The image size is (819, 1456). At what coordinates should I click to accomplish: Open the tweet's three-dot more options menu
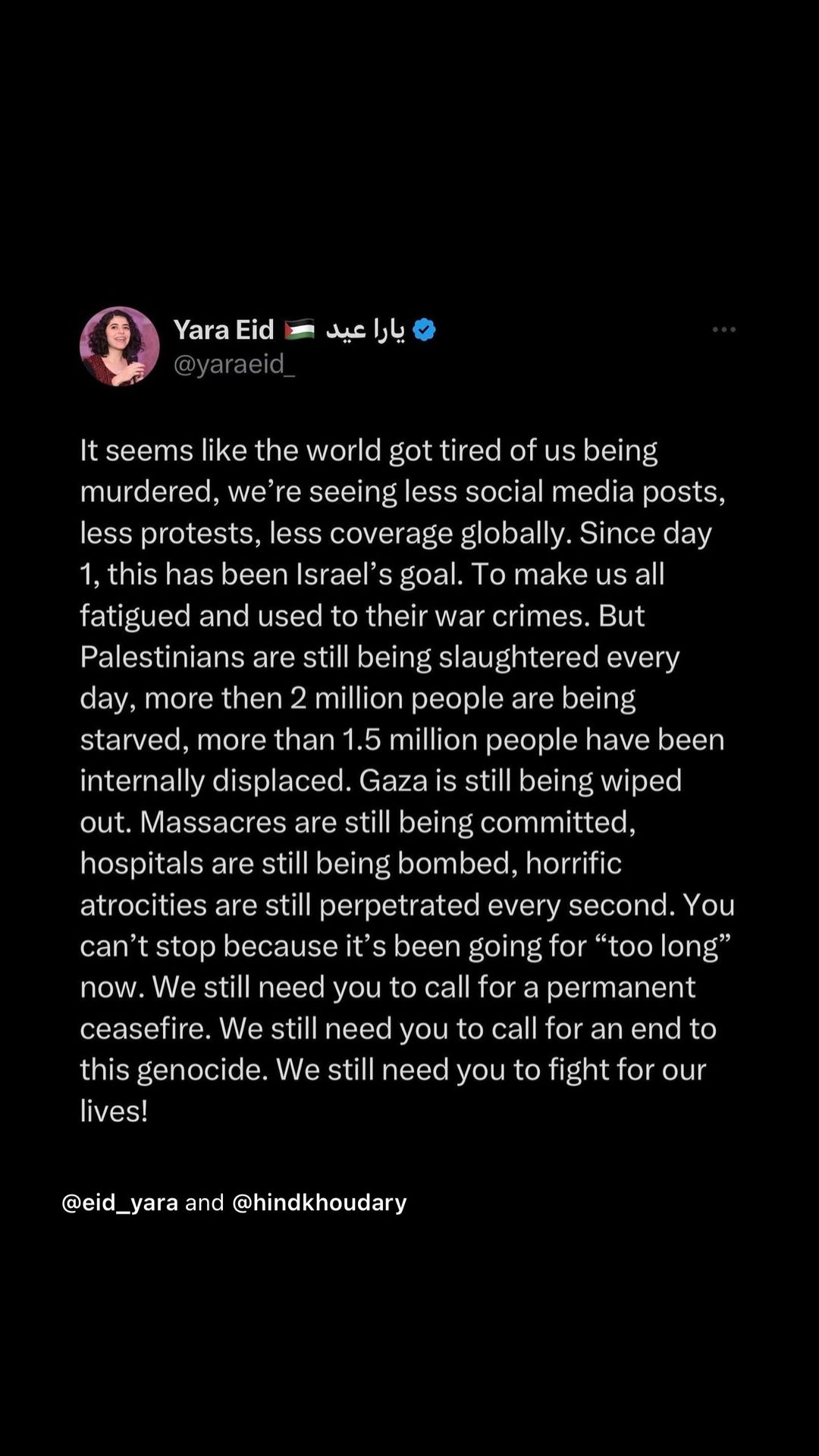pos(723,329)
